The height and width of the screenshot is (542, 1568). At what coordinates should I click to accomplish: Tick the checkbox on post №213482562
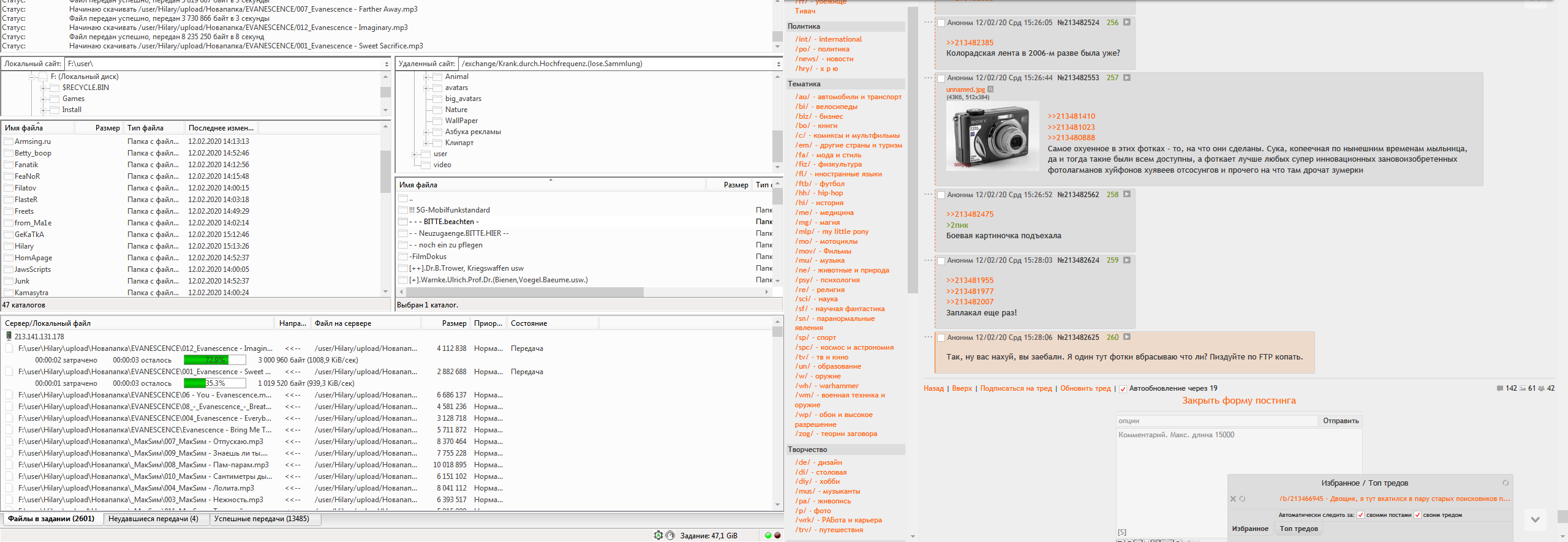pyautogui.click(x=941, y=195)
